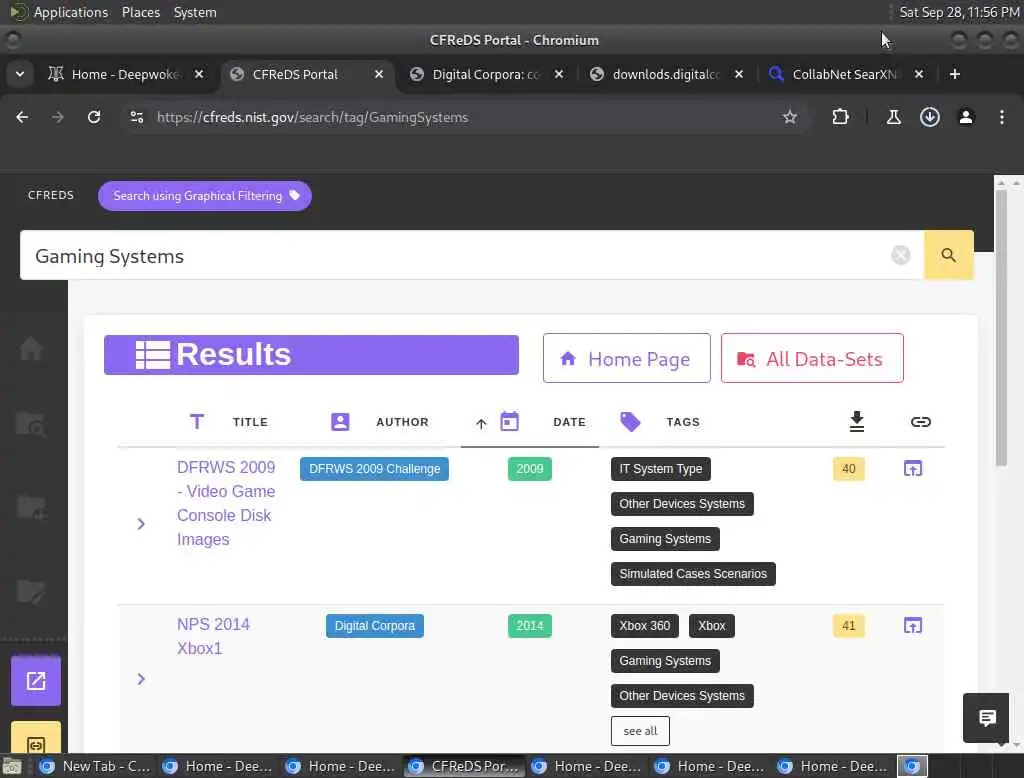Open the System menu
The image size is (1024, 778).
tap(195, 12)
